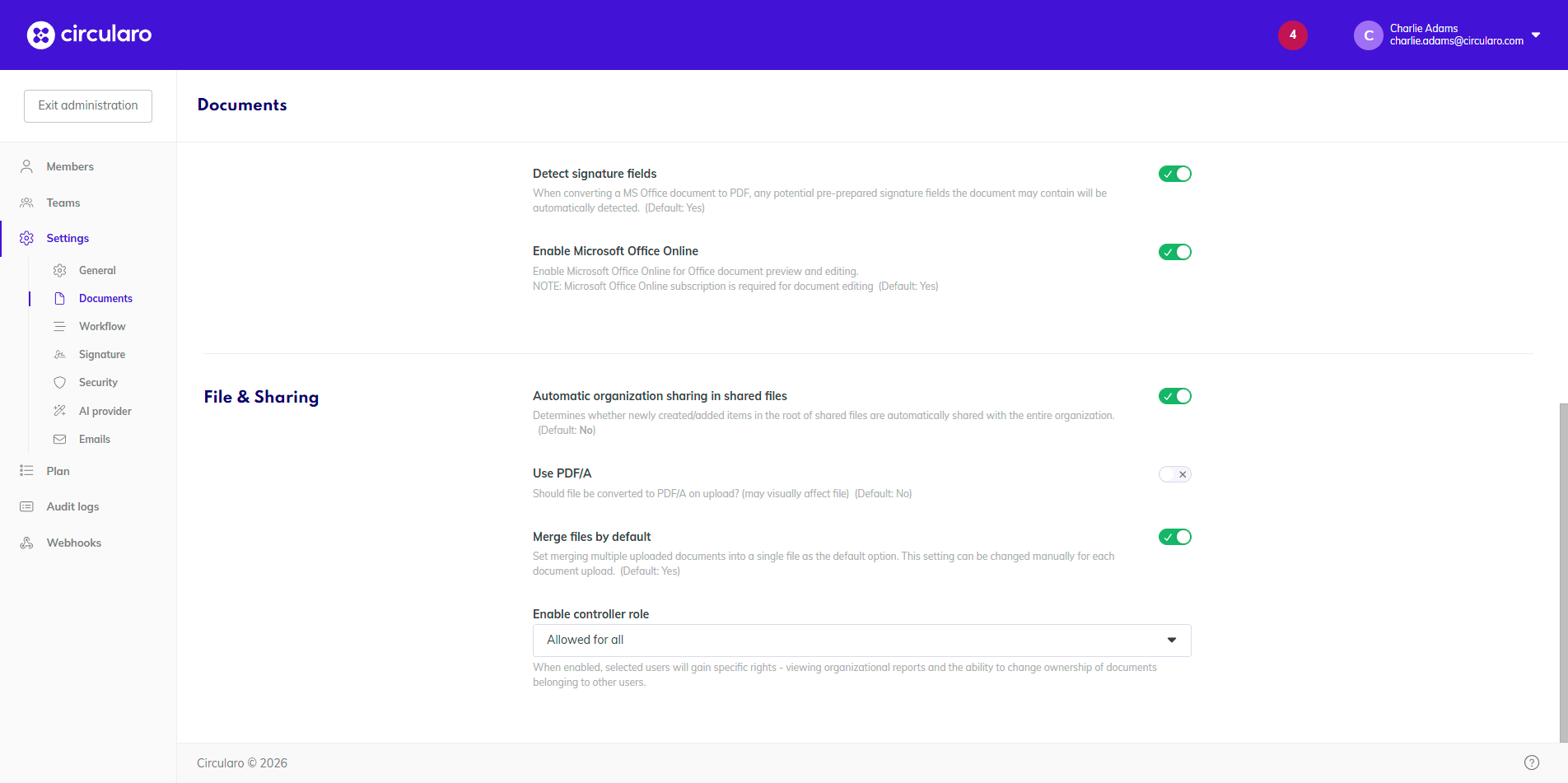Collapse the Settings section in sidebar
The height and width of the screenshot is (783, 1568).
[x=68, y=238]
